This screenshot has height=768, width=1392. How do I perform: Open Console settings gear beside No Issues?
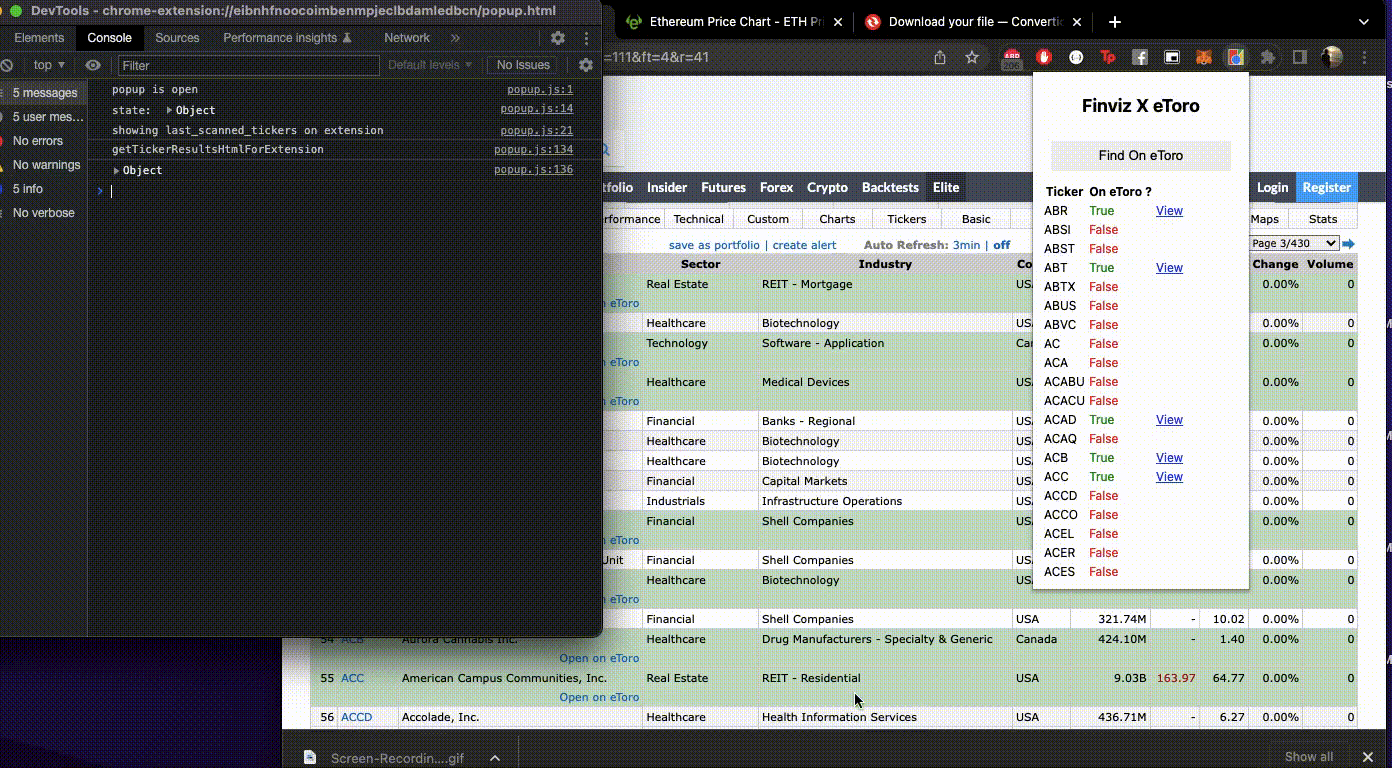[x=586, y=65]
